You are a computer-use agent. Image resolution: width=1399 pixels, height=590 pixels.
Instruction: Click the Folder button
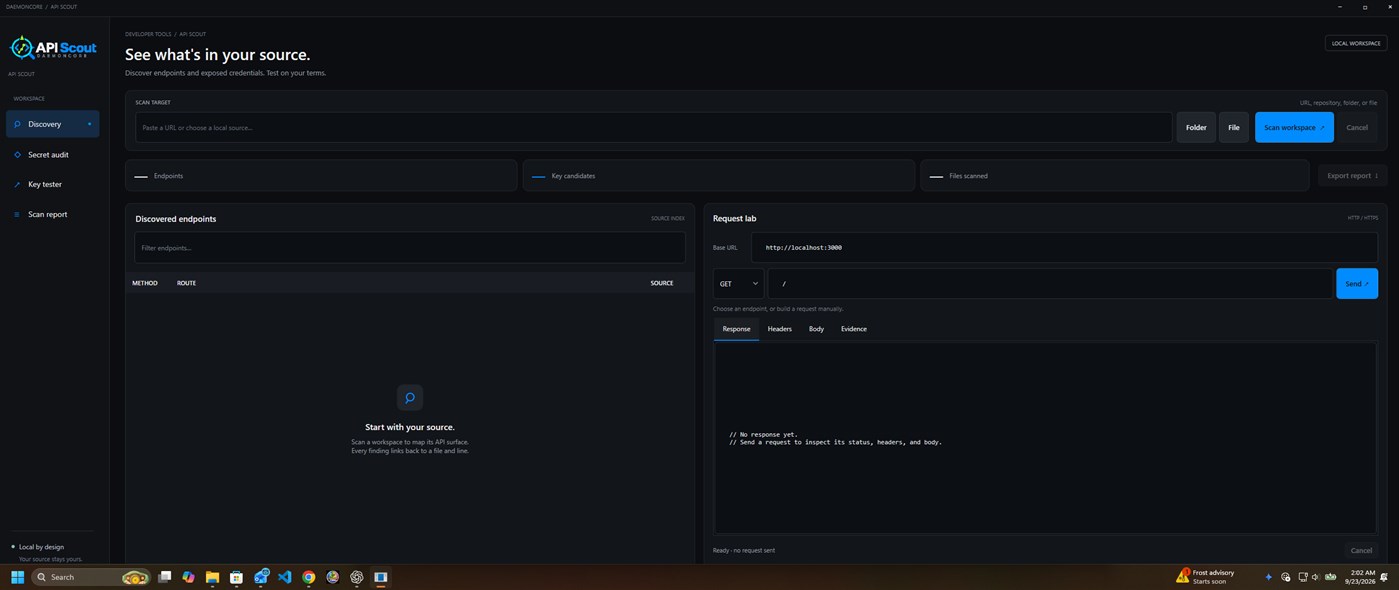click(1196, 127)
